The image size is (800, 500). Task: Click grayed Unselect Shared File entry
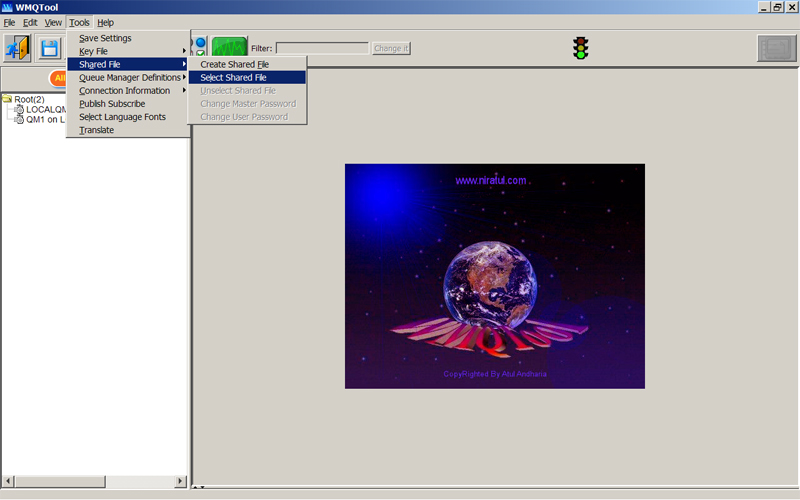tap(247, 91)
